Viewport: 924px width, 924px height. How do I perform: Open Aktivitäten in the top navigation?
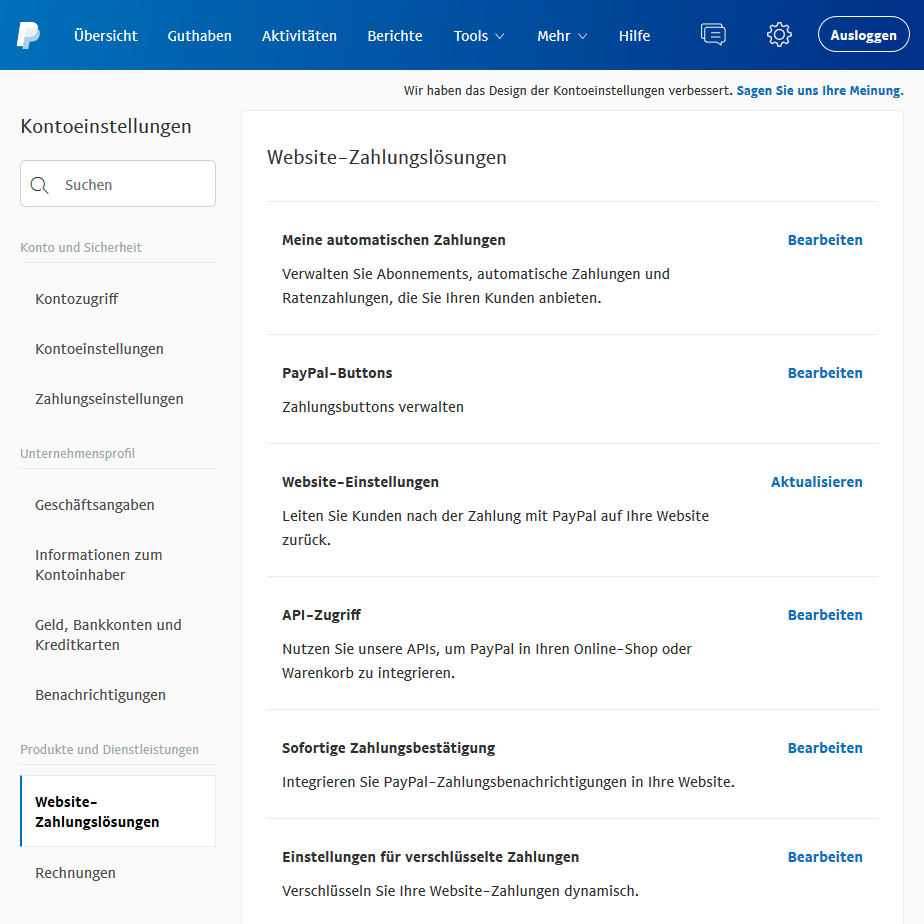[299, 36]
